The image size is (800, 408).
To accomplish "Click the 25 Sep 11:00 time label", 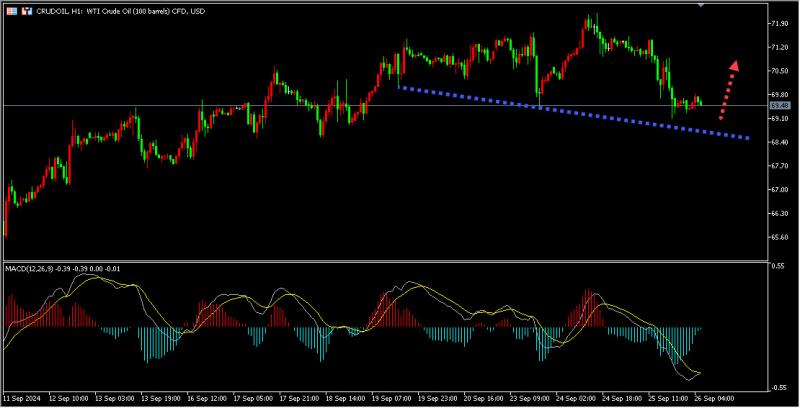I will pos(668,398).
